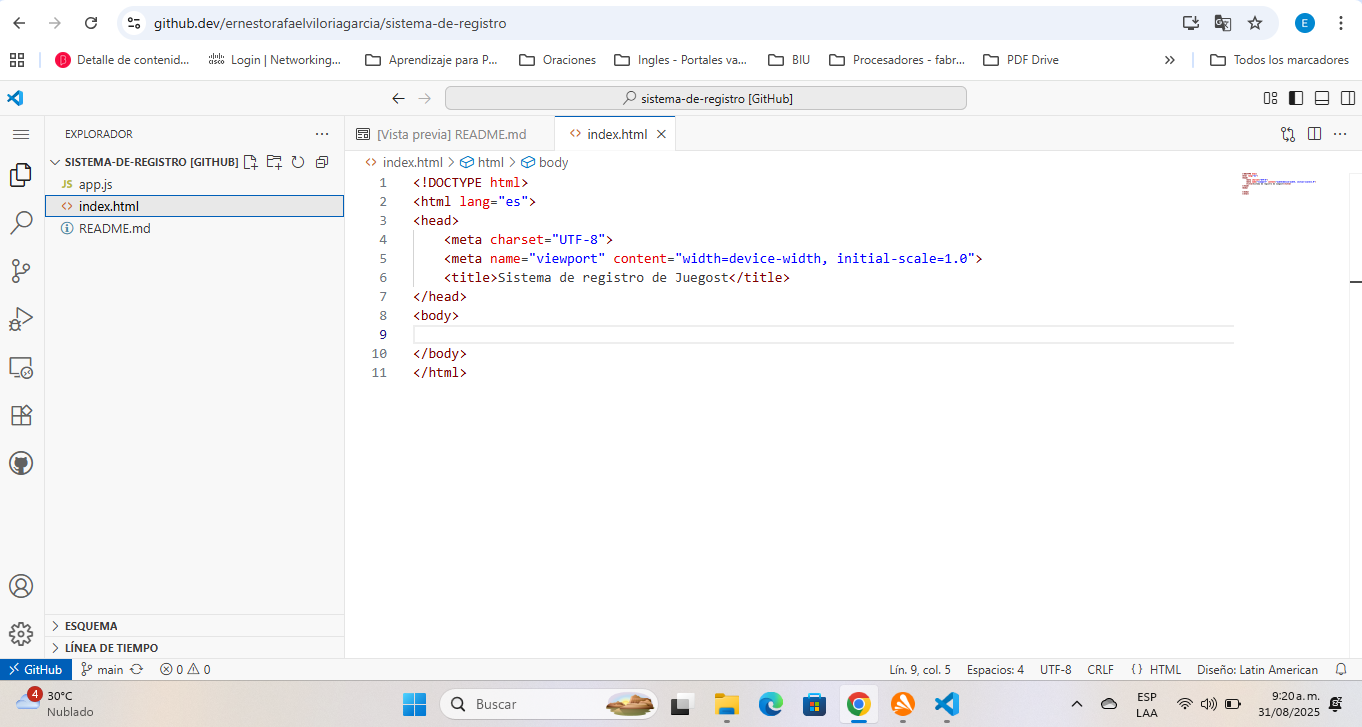Open PDF Drive bookmark folder
This screenshot has height=727, width=1362.
[1021, 60]
